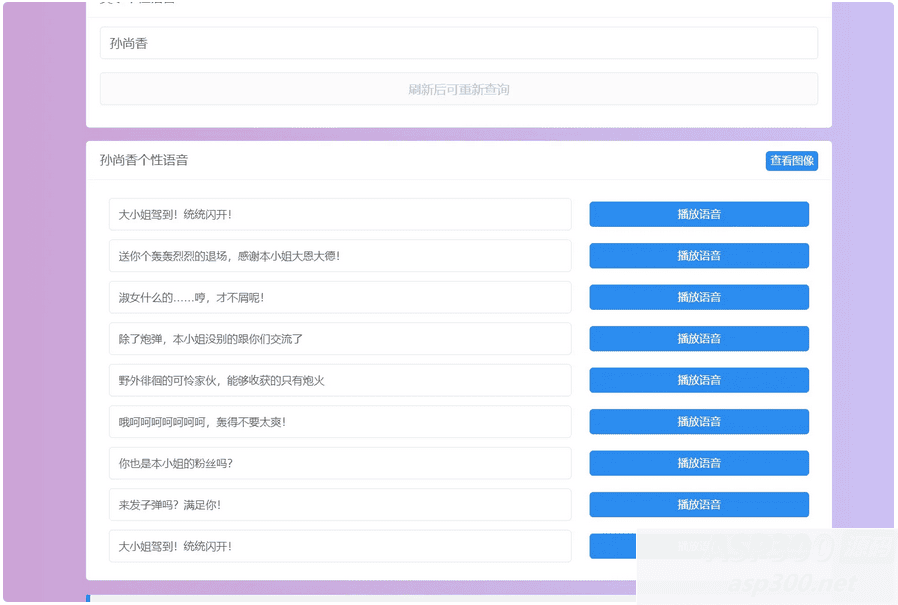Click 查看图像 to view the character image
898x605 pixels.
click(x=791, y=160)
